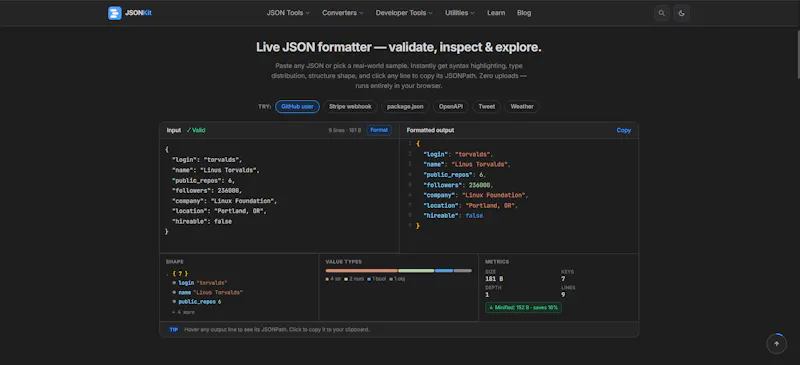Toggle dark mode with the moon icon
This screenshot has height=365, width=800.
682,13
